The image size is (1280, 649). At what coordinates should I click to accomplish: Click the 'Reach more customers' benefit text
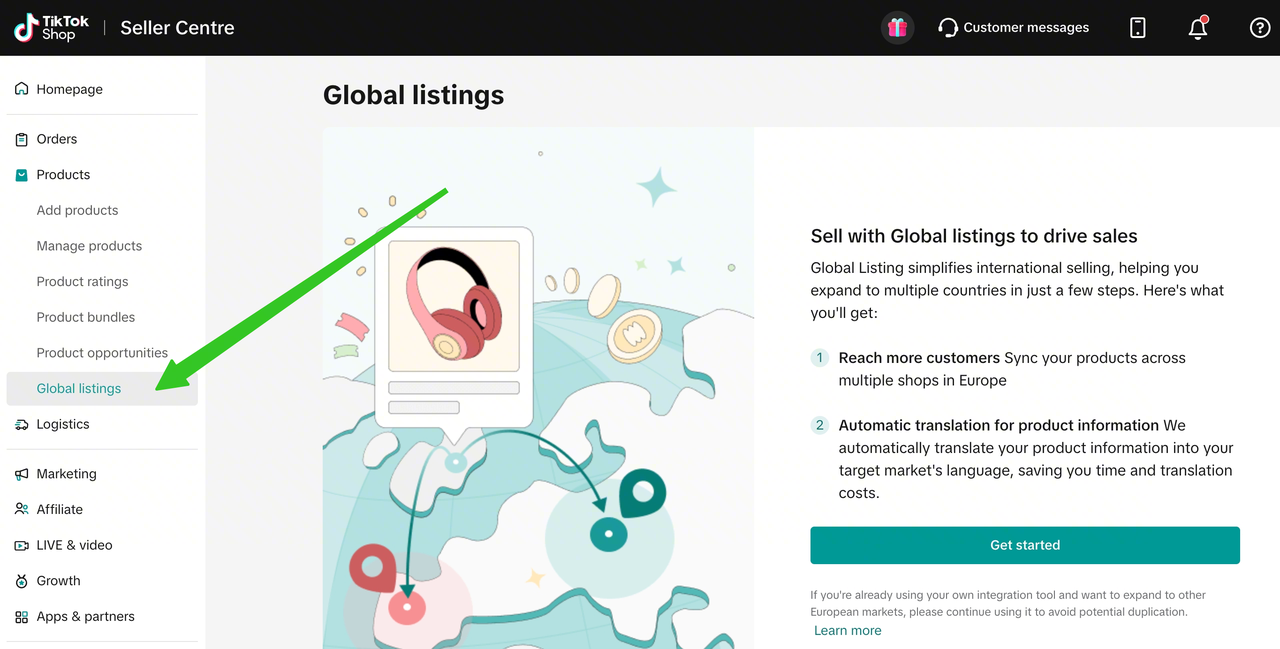click(x=919, y=358)
